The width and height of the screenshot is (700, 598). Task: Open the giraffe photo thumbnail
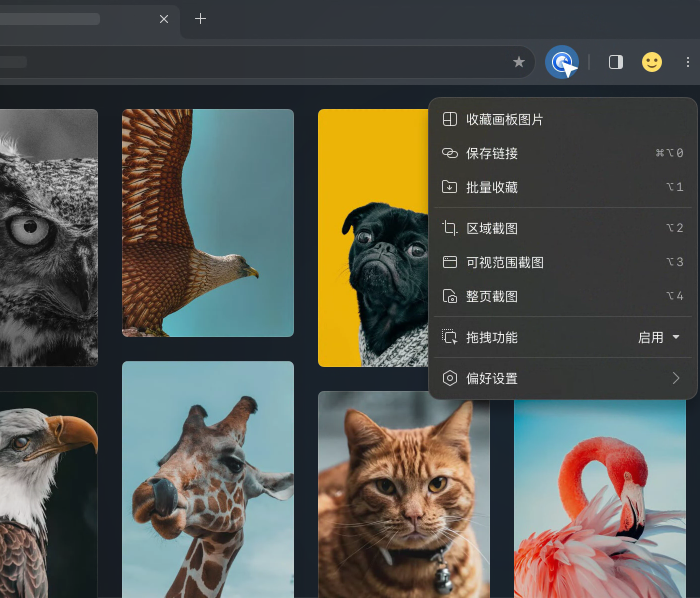(x=208, y=479)
